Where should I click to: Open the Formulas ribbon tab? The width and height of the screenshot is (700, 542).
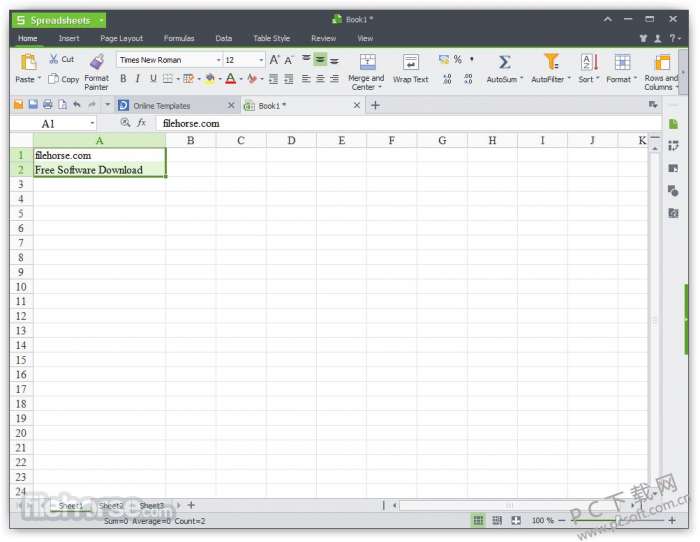[179, 38]
